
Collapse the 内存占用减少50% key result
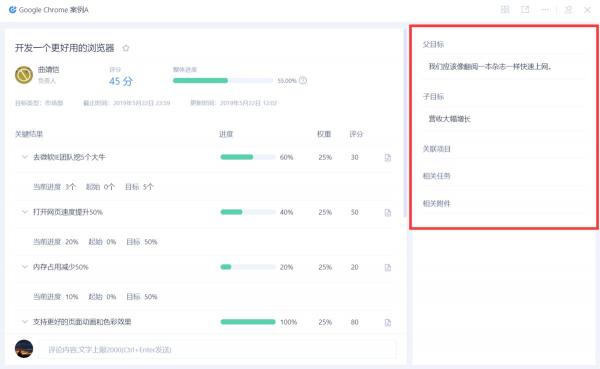coord(25,267)
